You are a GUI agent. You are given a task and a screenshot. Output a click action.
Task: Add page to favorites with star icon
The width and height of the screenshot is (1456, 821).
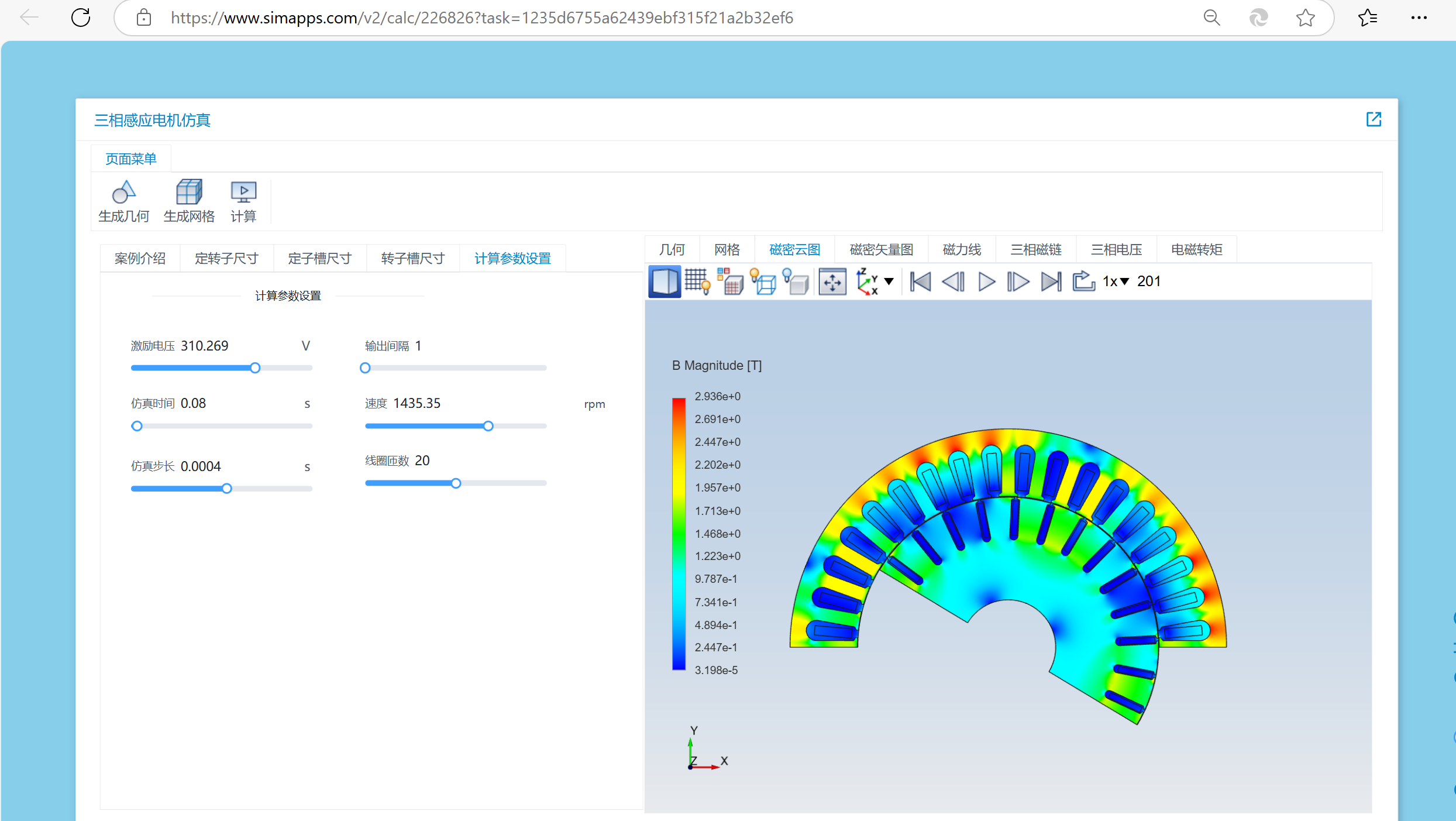(1305, 18)
